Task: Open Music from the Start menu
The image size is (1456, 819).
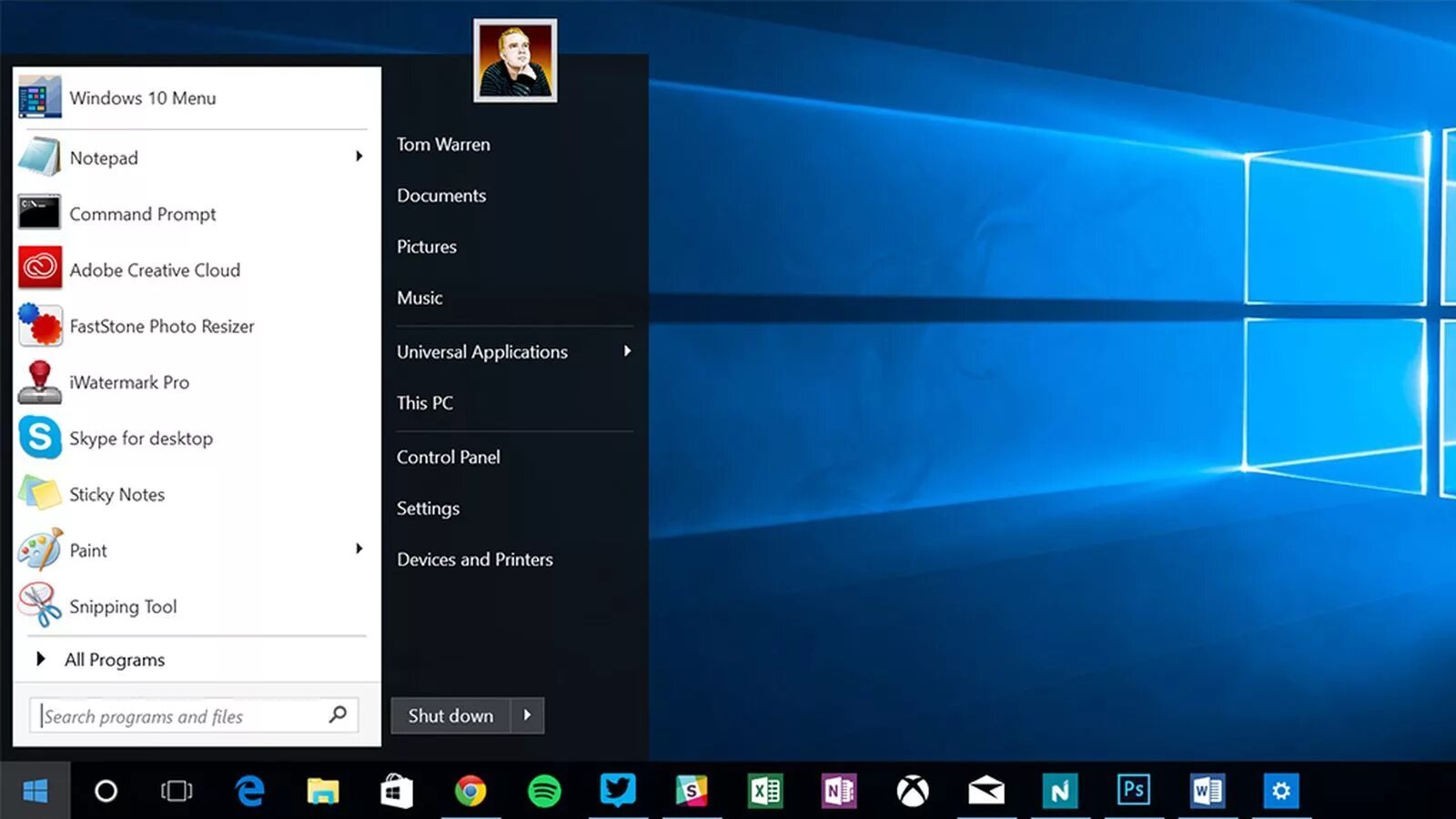Action: 420,297
